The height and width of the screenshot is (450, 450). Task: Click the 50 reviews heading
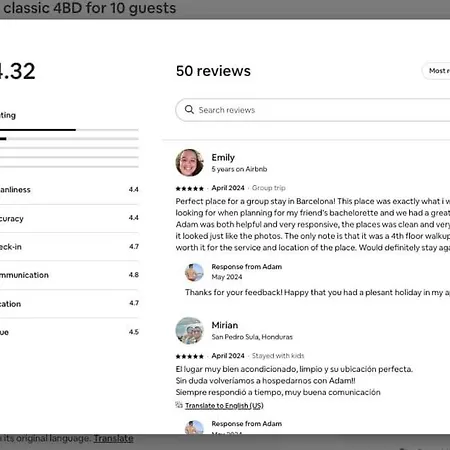213,71
